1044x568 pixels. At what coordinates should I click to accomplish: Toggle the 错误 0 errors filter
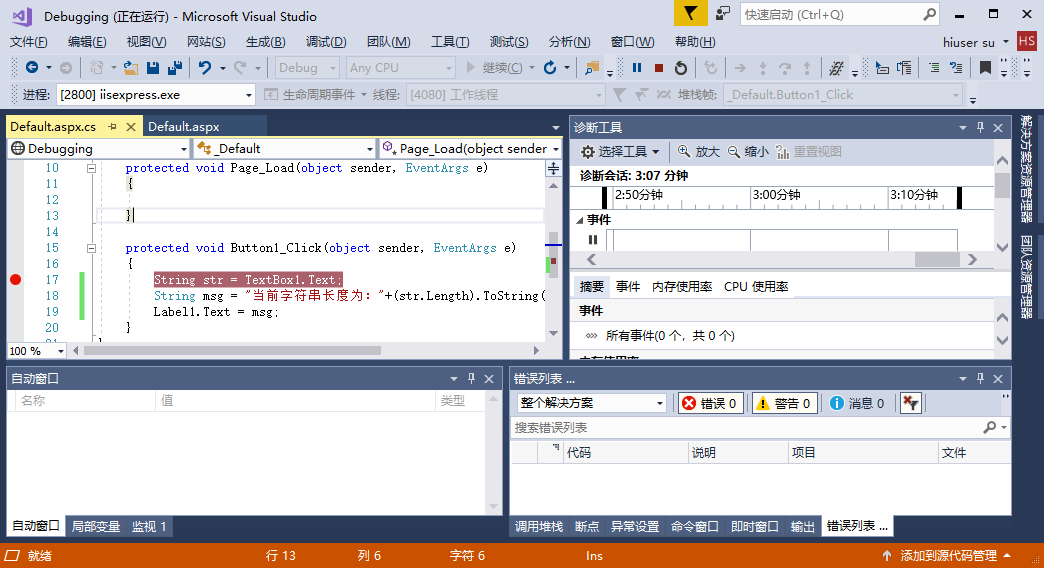pos(710,403)
